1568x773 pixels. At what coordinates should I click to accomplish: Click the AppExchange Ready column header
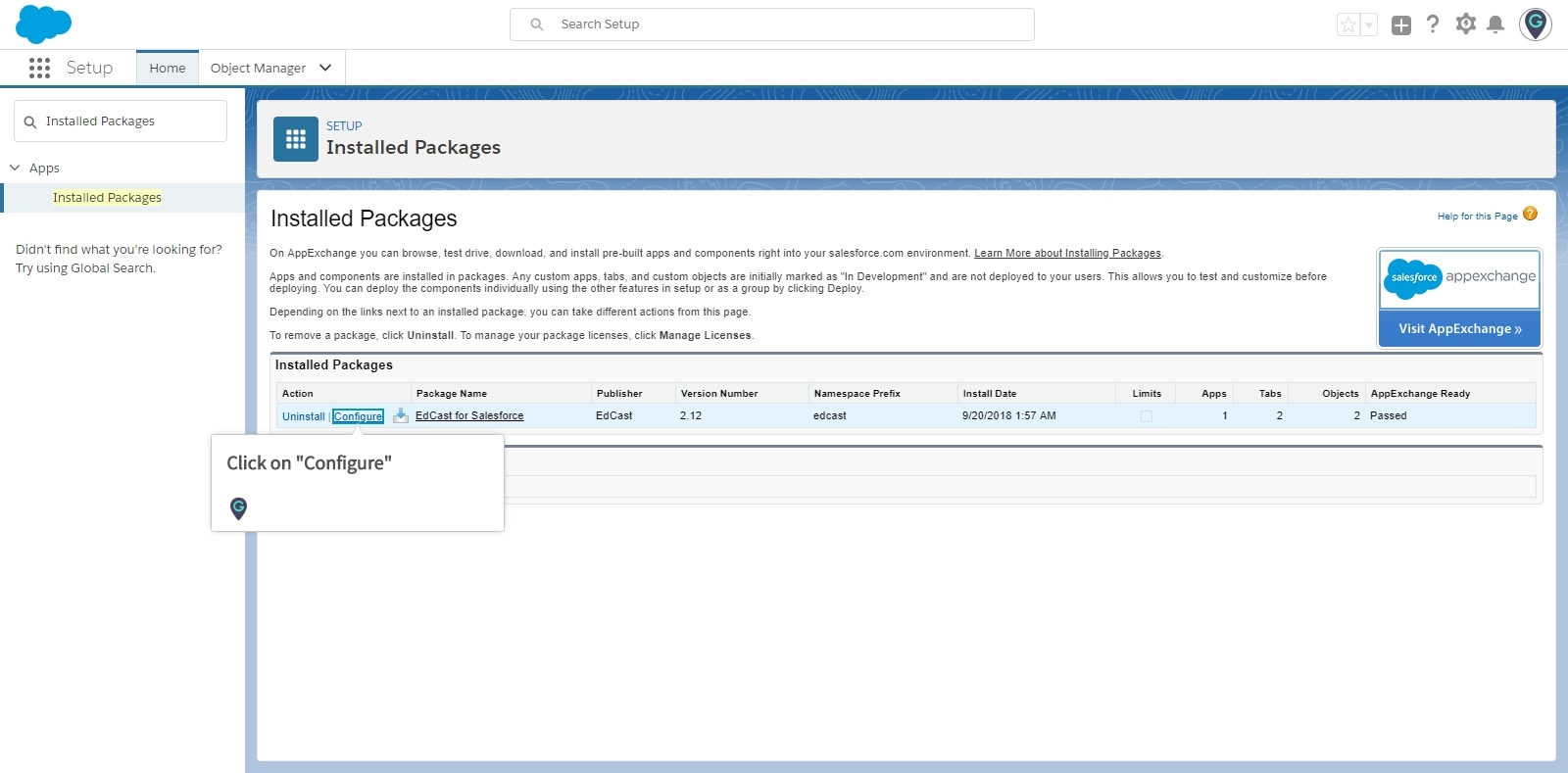pos(1420,393)
